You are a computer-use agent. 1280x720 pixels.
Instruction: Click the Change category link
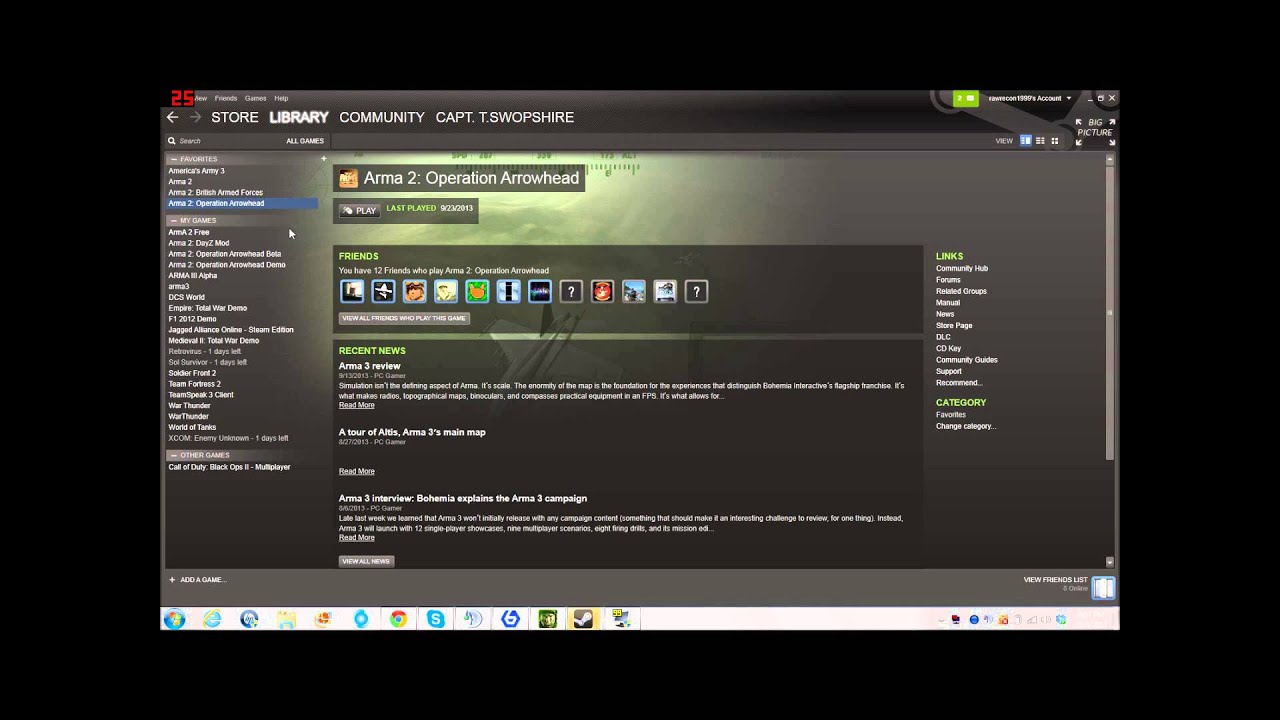(966, 426)
